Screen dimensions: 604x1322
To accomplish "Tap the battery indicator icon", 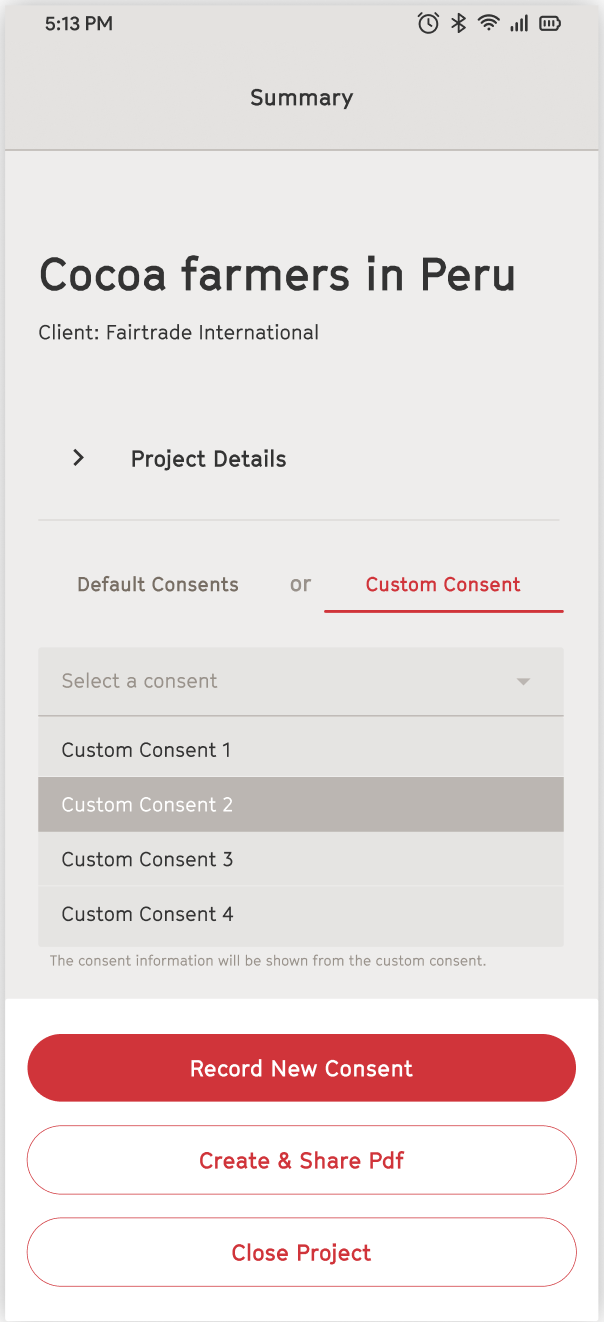I will (x=550, y=23).
